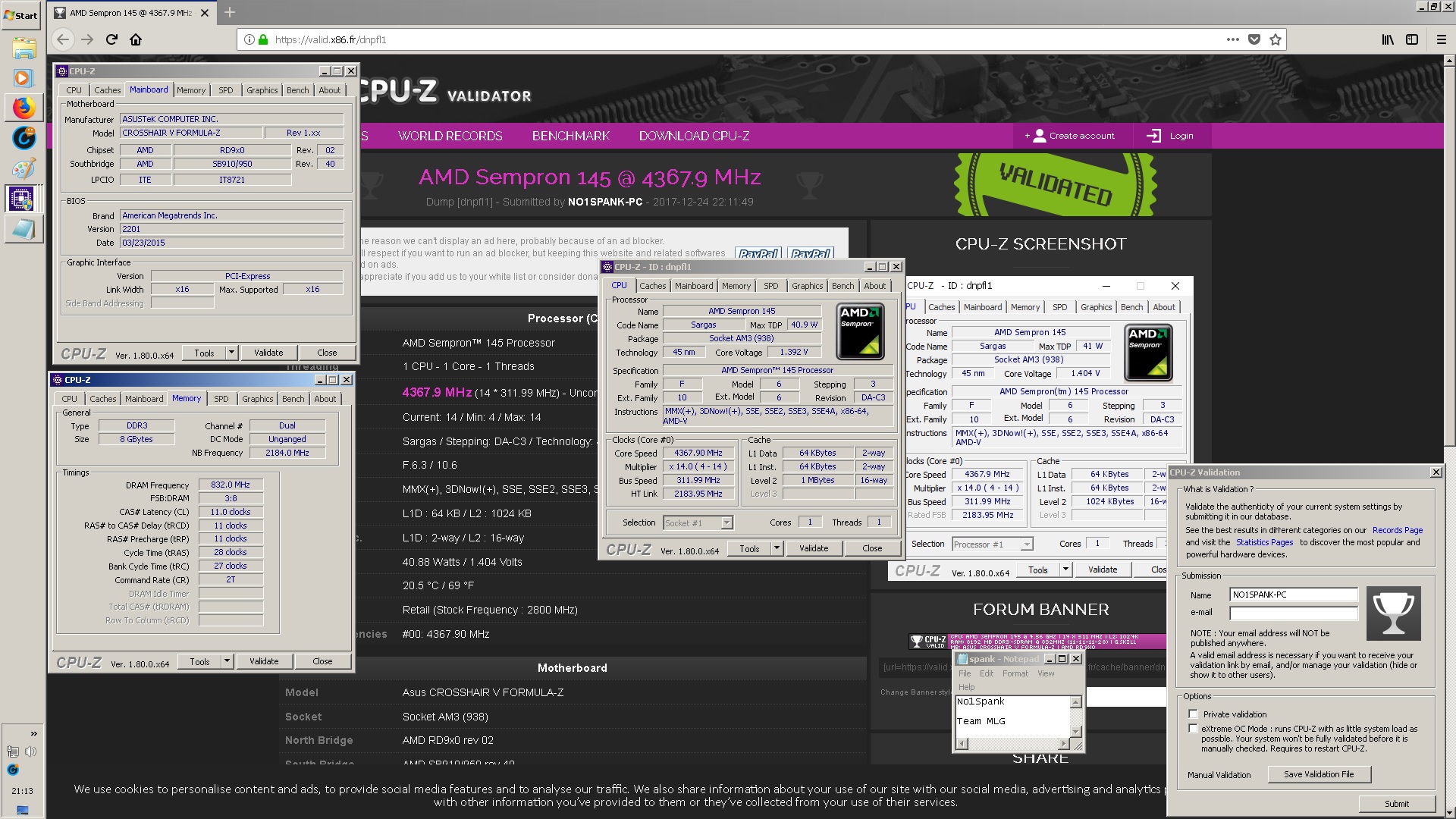Open Format menu in Notepad

1015,673
